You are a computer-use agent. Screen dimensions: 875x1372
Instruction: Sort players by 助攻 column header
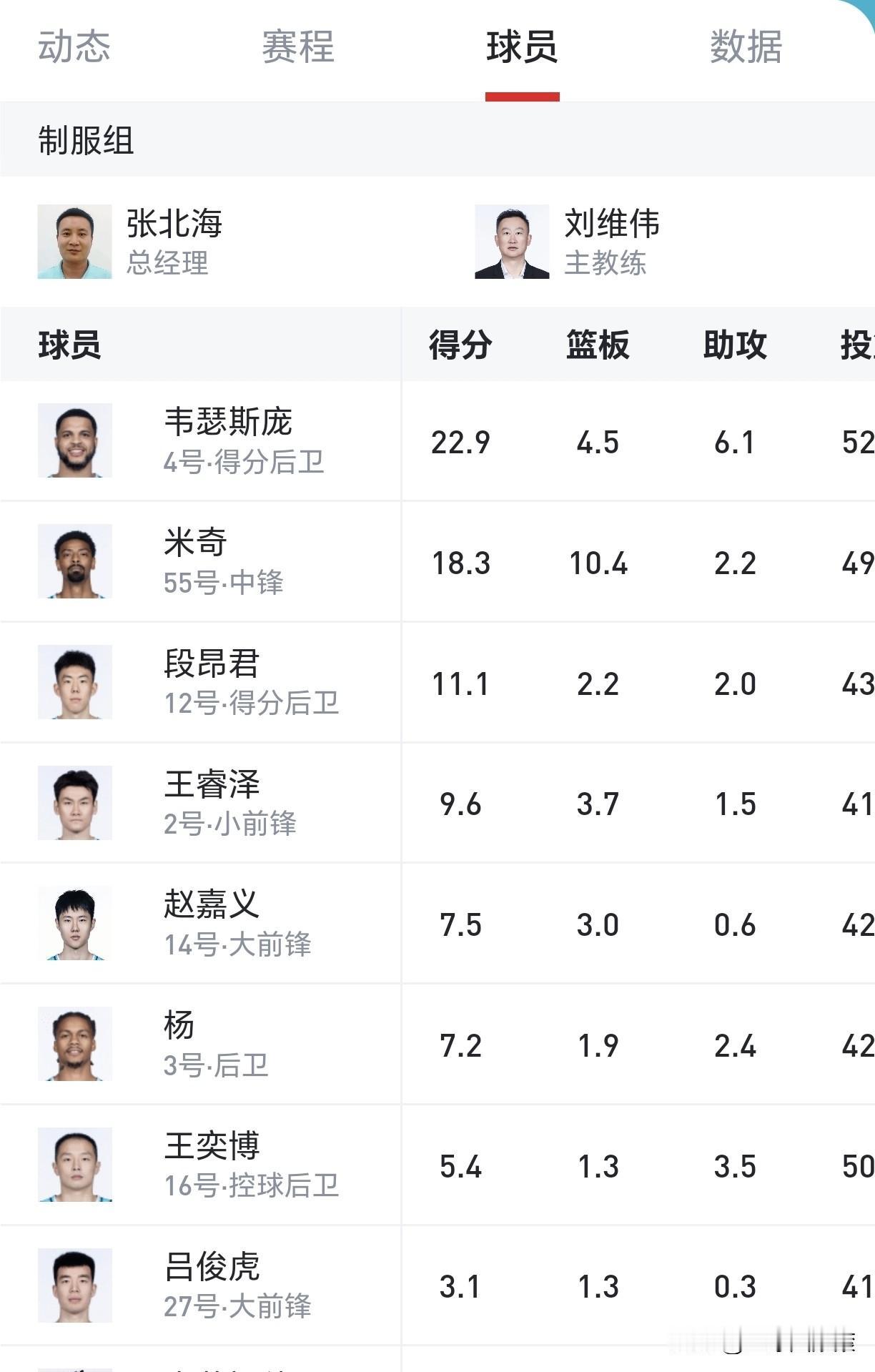(x=735, y=345)
